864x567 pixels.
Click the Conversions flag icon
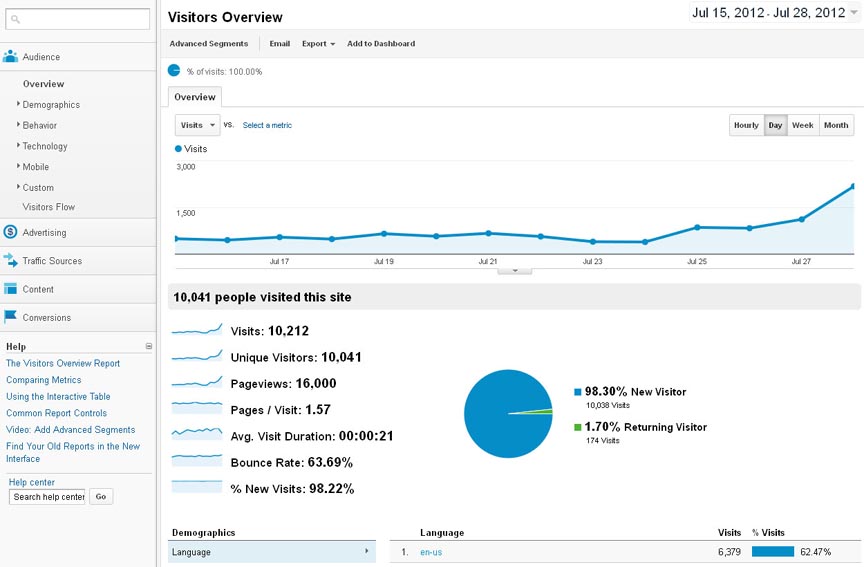[x=10, y=317]
